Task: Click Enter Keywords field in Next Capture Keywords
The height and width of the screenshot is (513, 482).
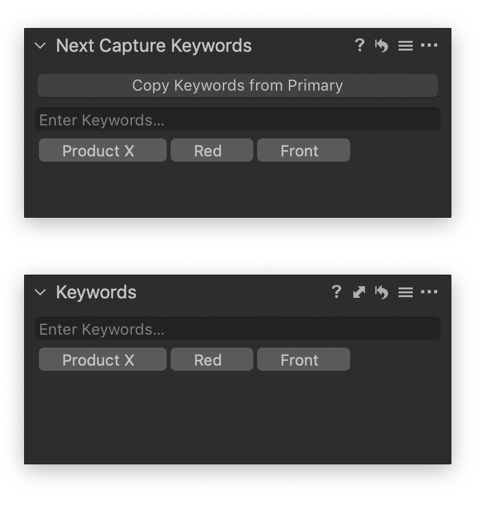Action: click(x=238, y=120)
